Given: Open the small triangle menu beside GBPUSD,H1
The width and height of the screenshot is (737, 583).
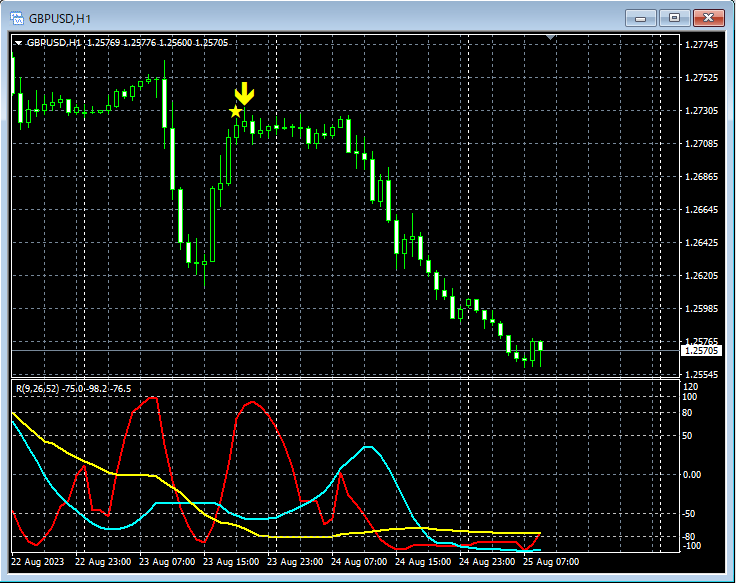Looking at the screenshot, I should pyautogui.click(x=18, y=43).
